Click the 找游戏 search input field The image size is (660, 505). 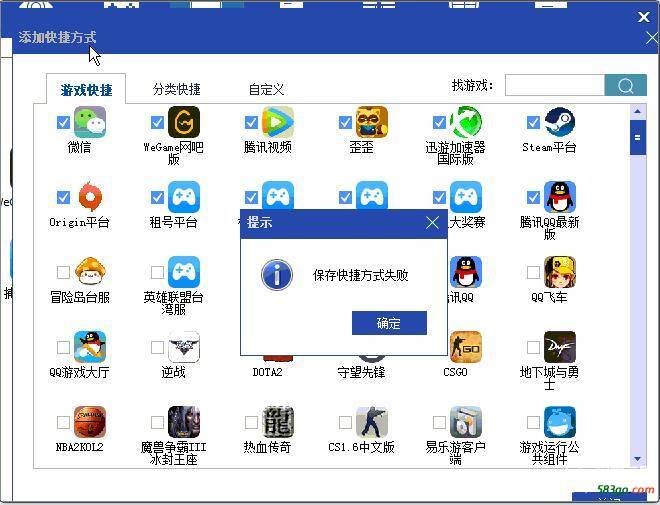pyautogui.click(x=555, y=85)
